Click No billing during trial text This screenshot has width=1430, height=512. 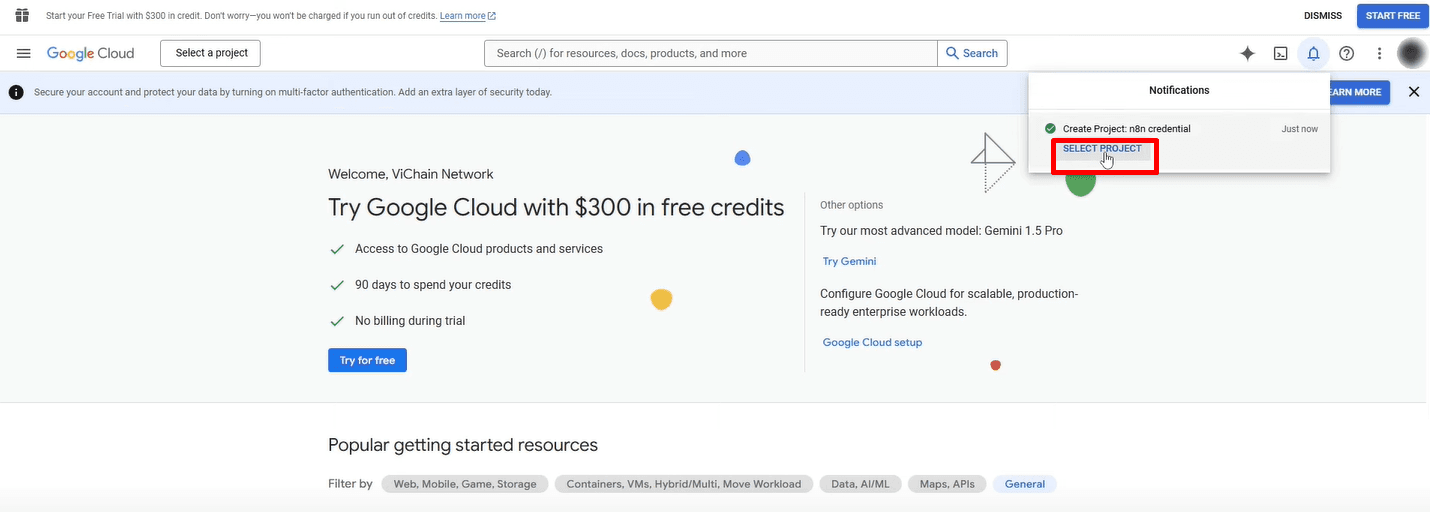tap(410, 321)
